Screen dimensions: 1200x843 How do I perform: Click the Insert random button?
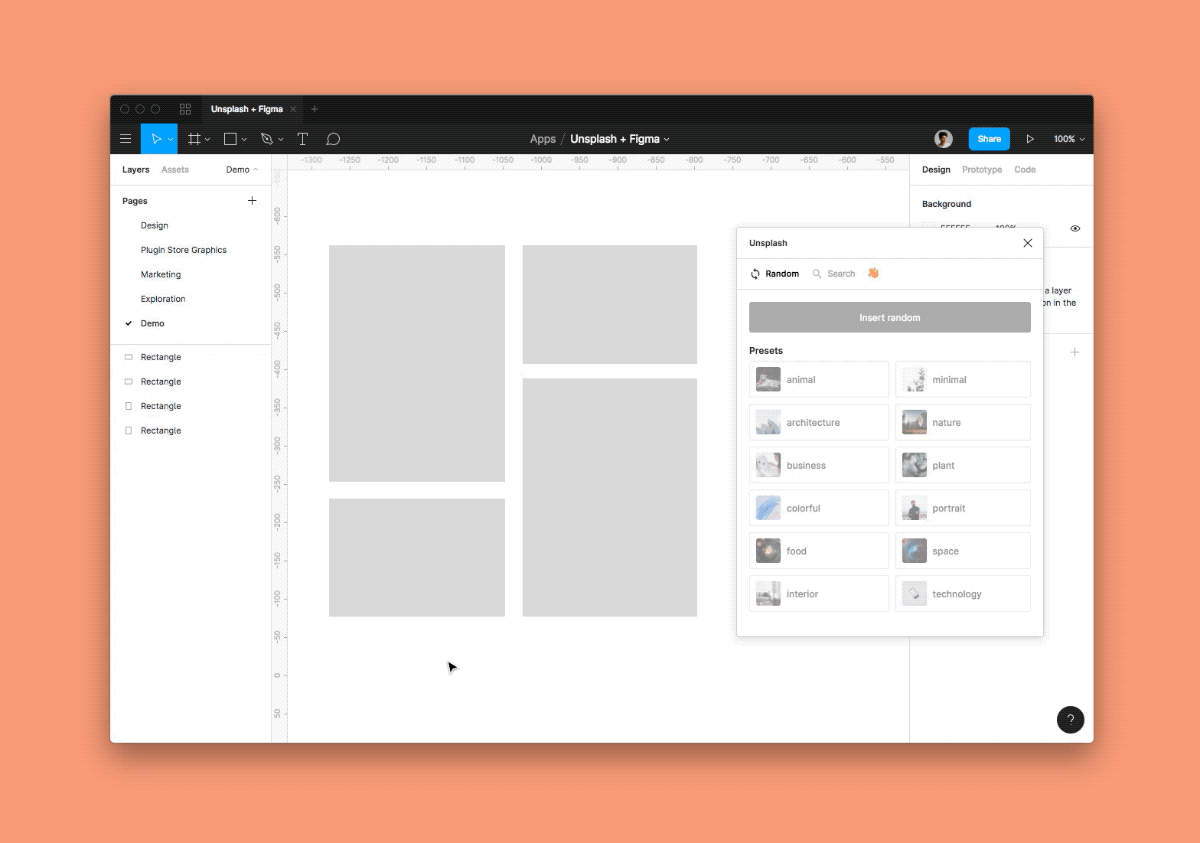890,317
